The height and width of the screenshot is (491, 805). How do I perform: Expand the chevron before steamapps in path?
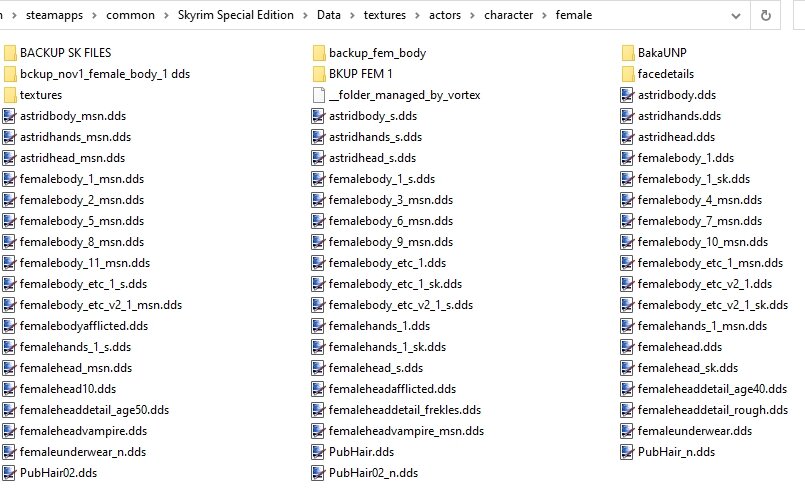click(14, 16)
